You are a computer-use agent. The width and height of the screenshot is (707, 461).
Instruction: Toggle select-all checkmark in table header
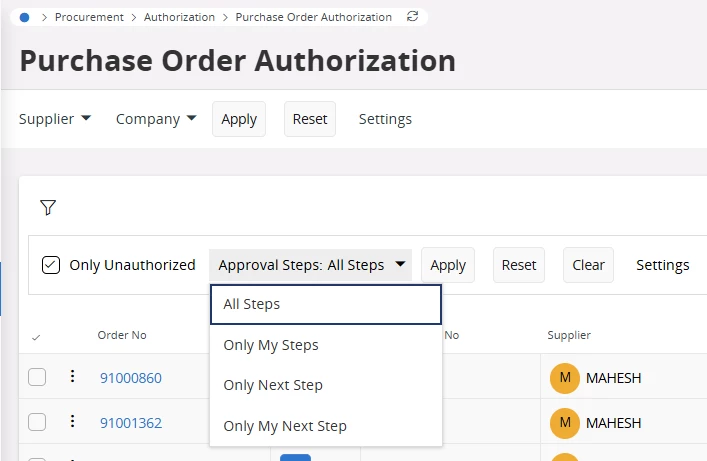(36, 337)
